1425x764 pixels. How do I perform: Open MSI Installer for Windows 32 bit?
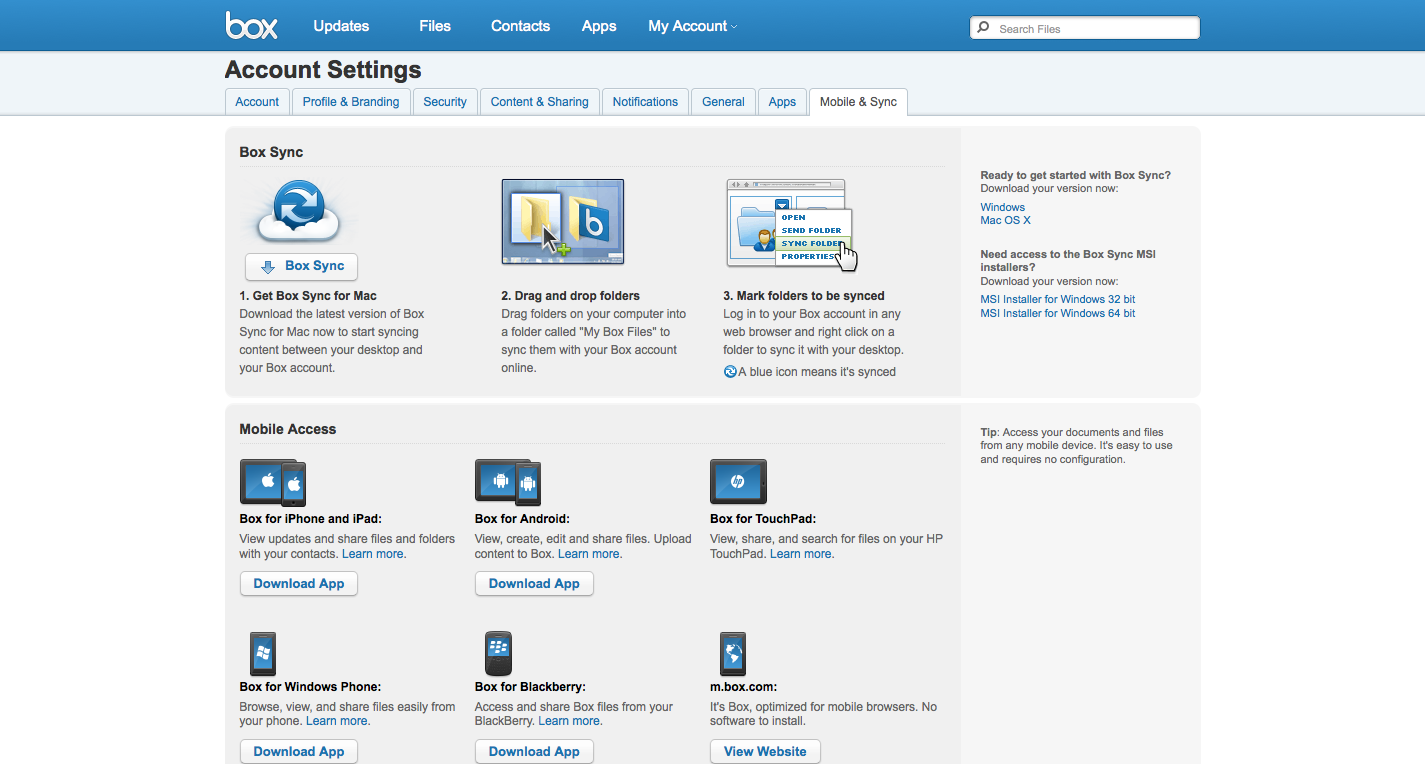[1057, 299]
